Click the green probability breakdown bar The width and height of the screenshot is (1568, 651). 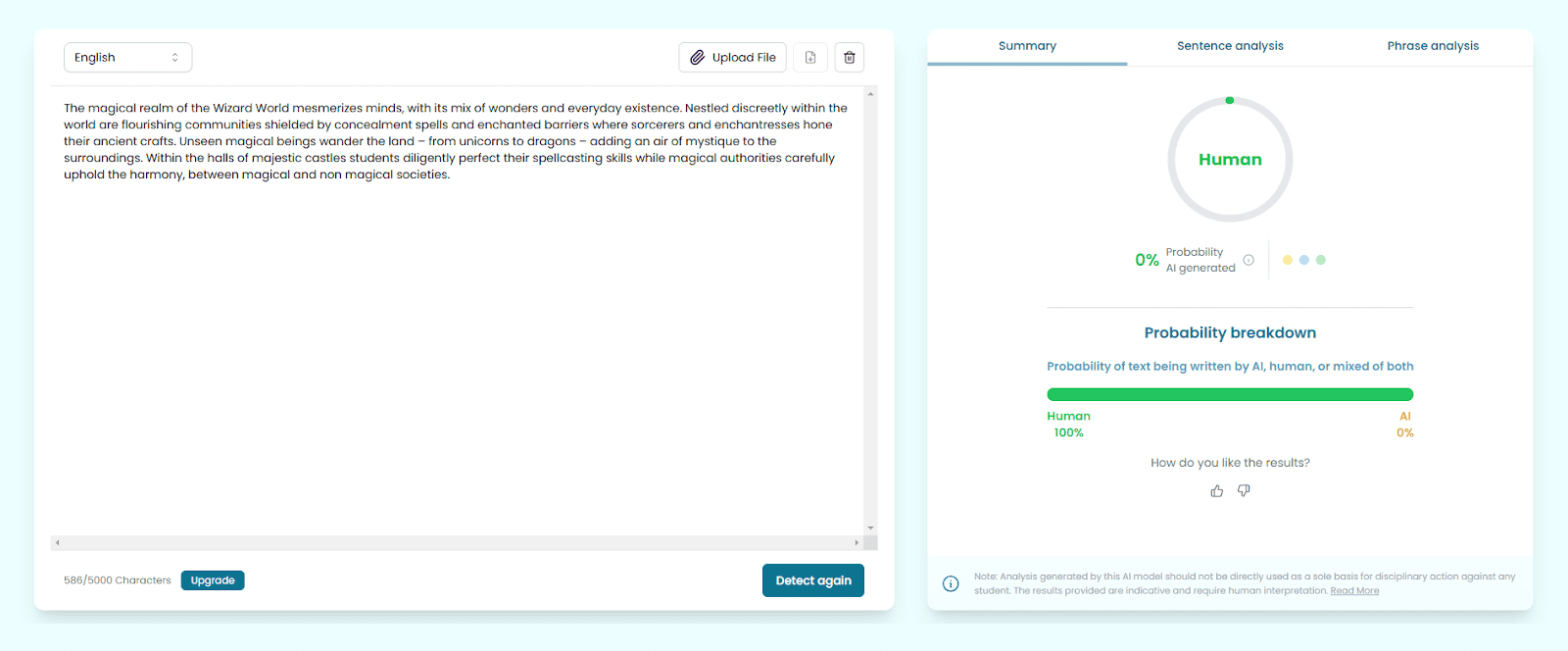(x=1230, y=394)
